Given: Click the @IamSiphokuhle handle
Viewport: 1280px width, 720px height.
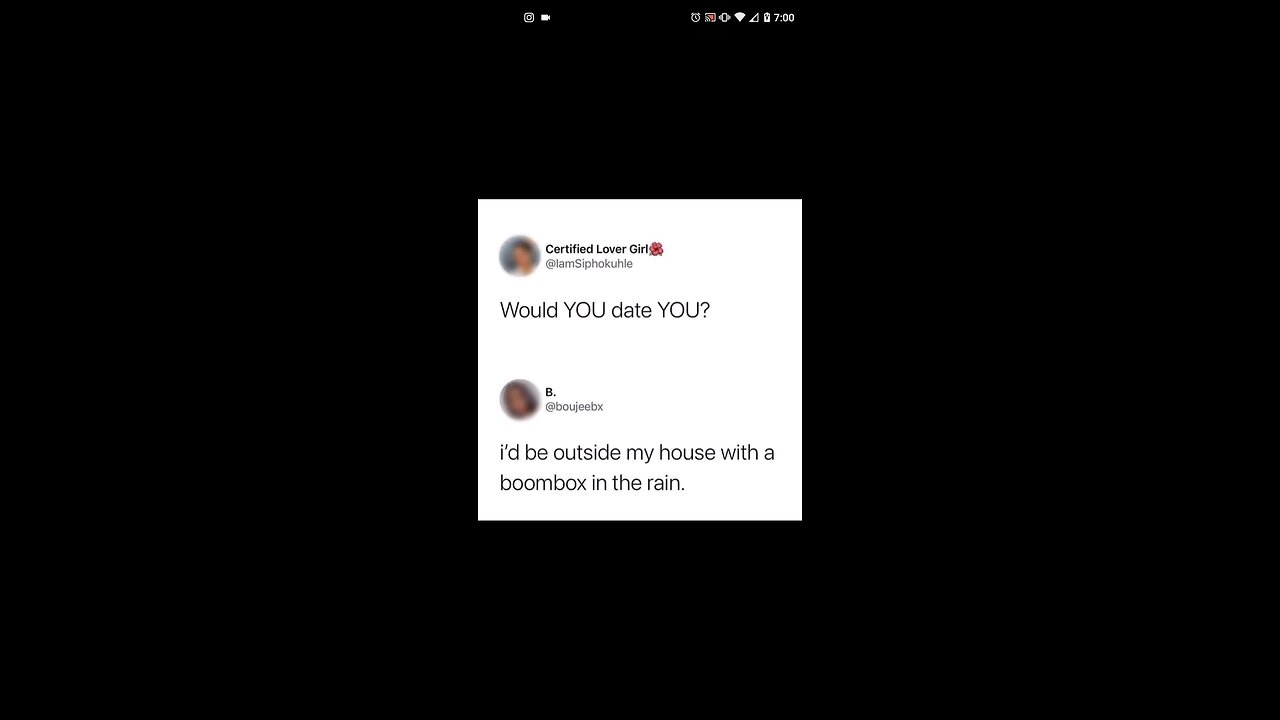Looking at the screenshot, I should pos(589,264).
